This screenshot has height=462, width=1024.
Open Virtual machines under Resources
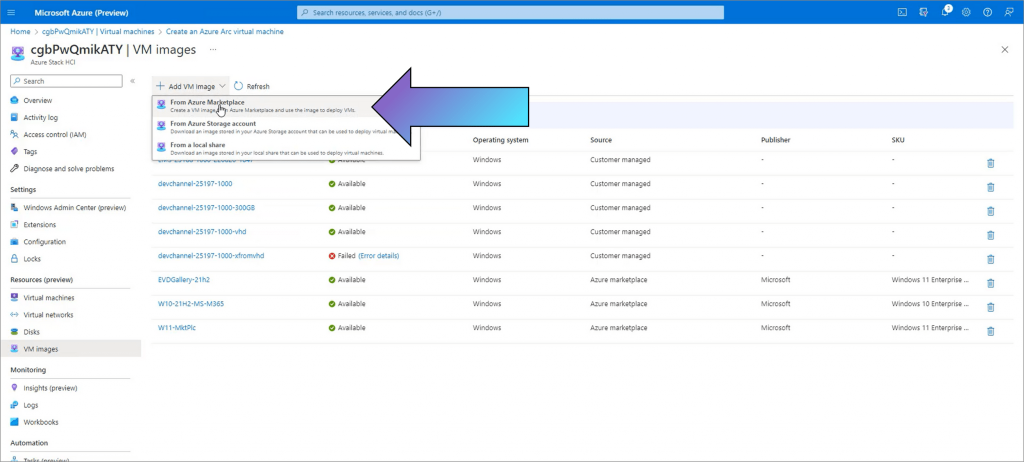49,298
